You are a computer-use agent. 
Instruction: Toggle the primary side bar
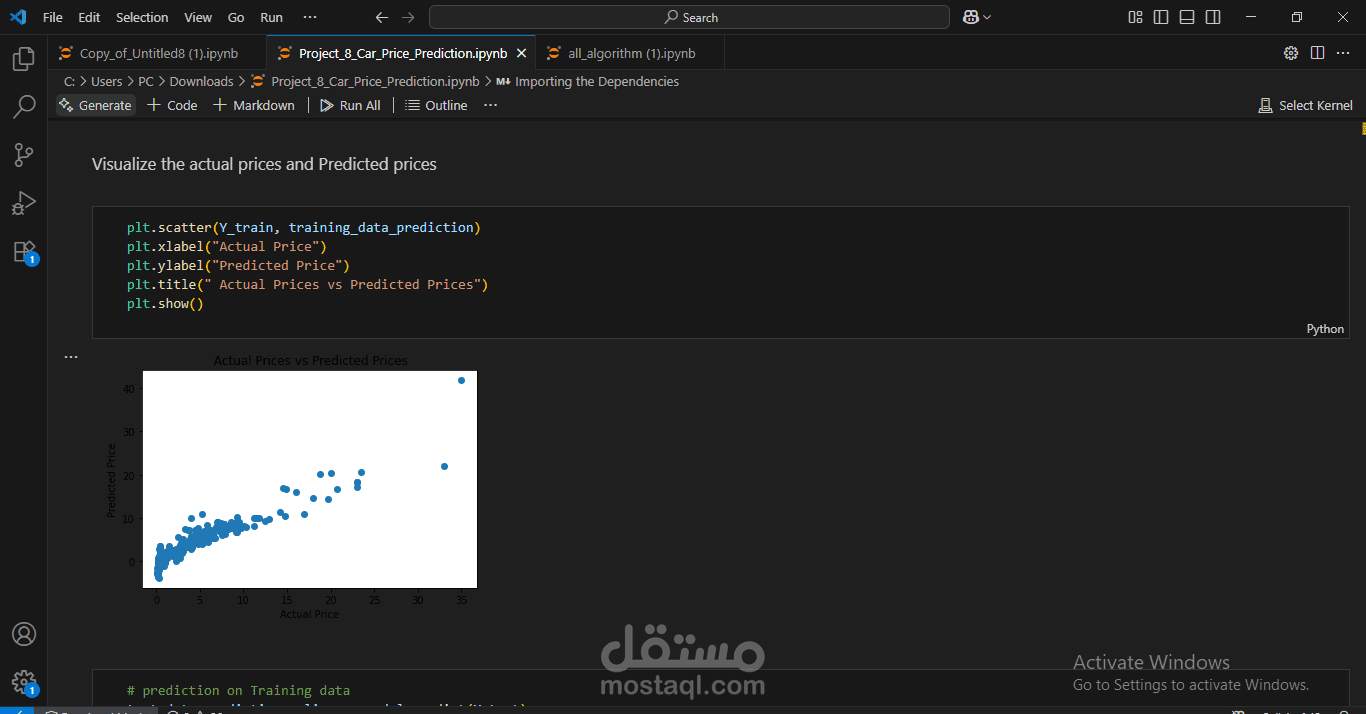pos(1161,17)
